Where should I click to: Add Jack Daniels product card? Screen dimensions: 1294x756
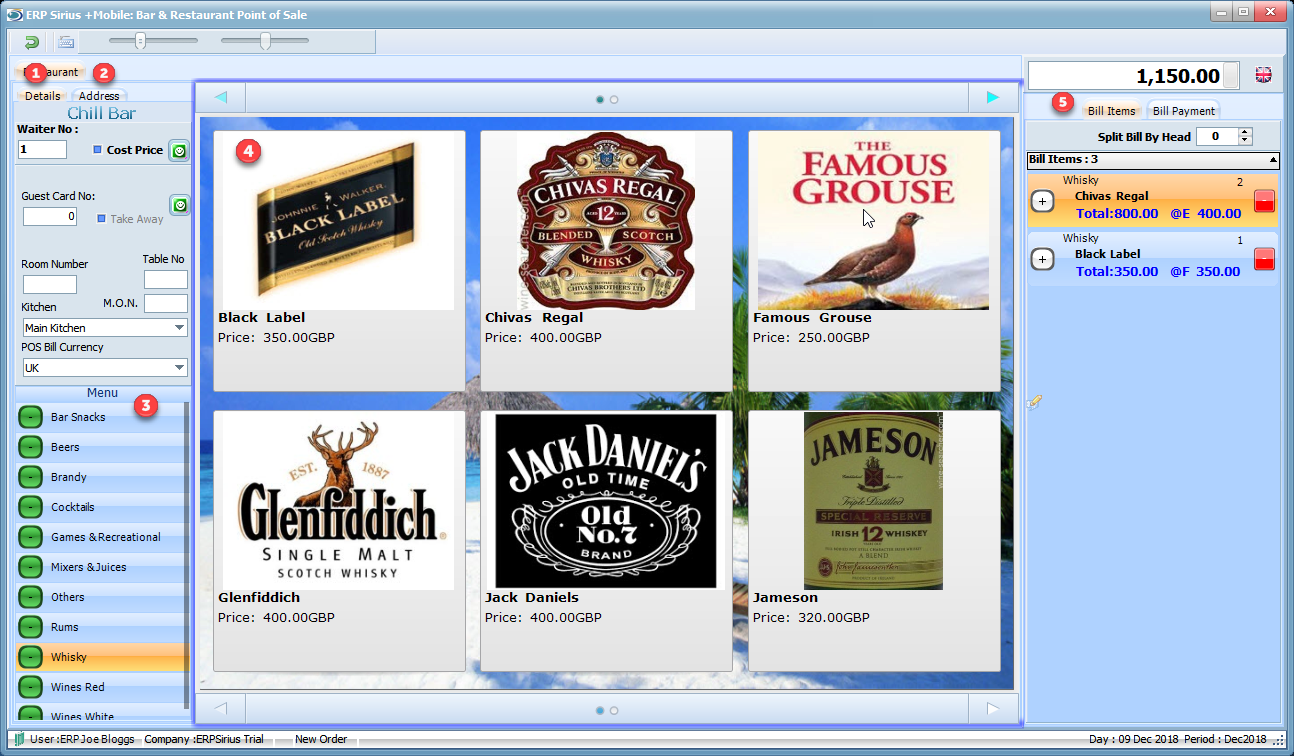[606, 541]
